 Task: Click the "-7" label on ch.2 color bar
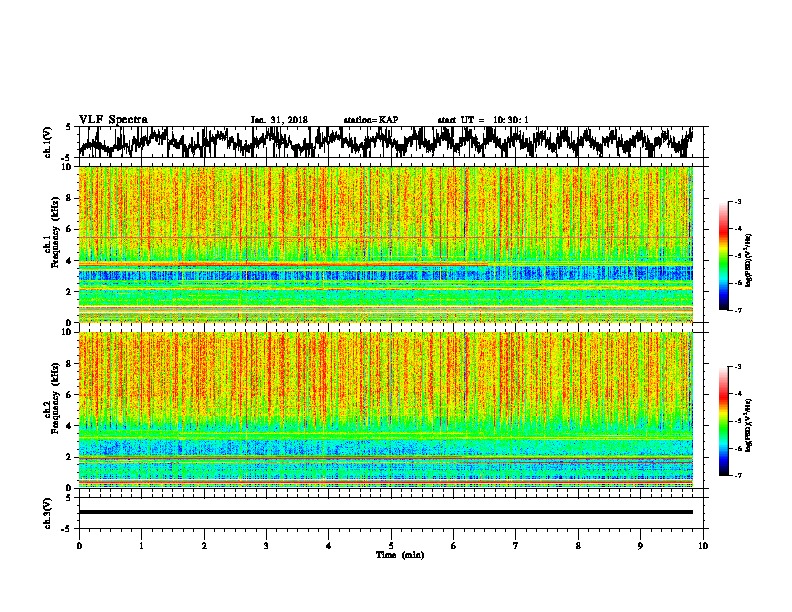pyautogui.click(x=737, y=475)
